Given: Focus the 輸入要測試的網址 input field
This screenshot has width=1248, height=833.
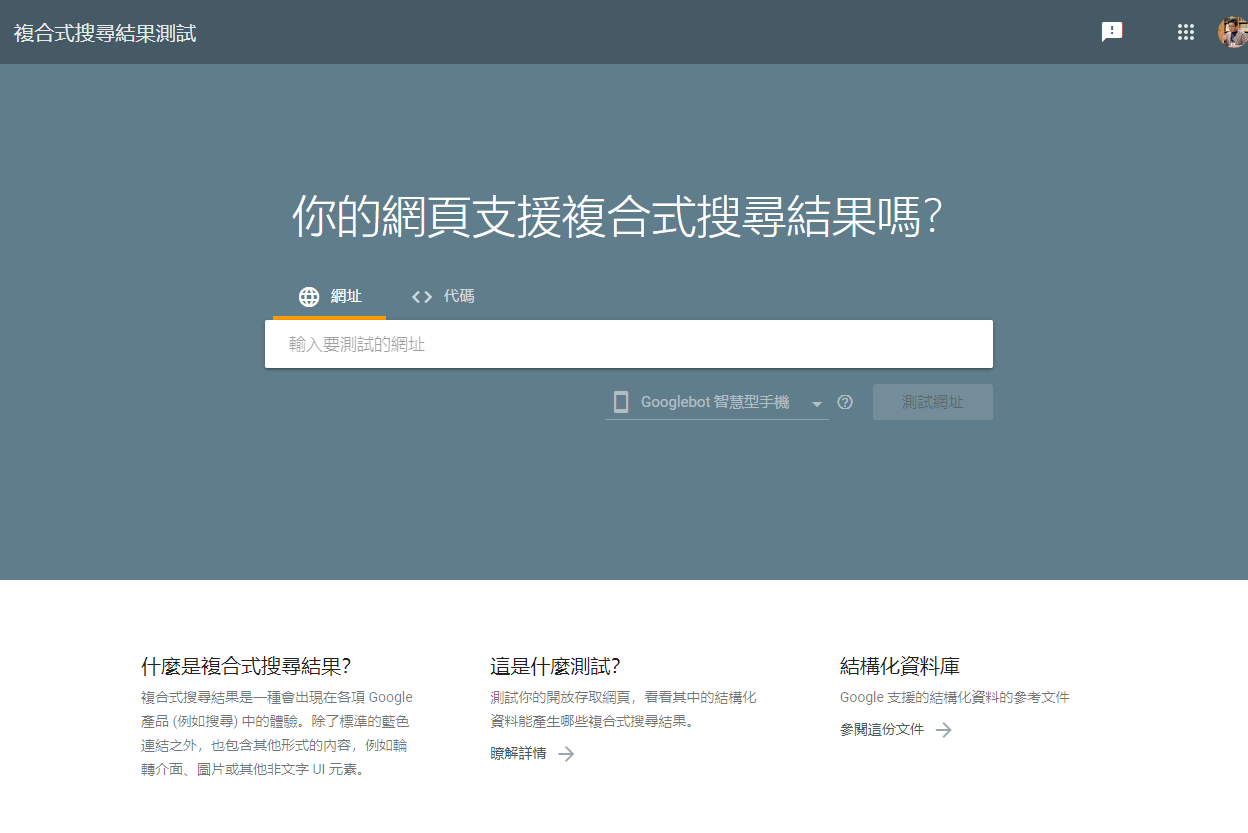Looking at the screenshot, I should coord(628,344).
